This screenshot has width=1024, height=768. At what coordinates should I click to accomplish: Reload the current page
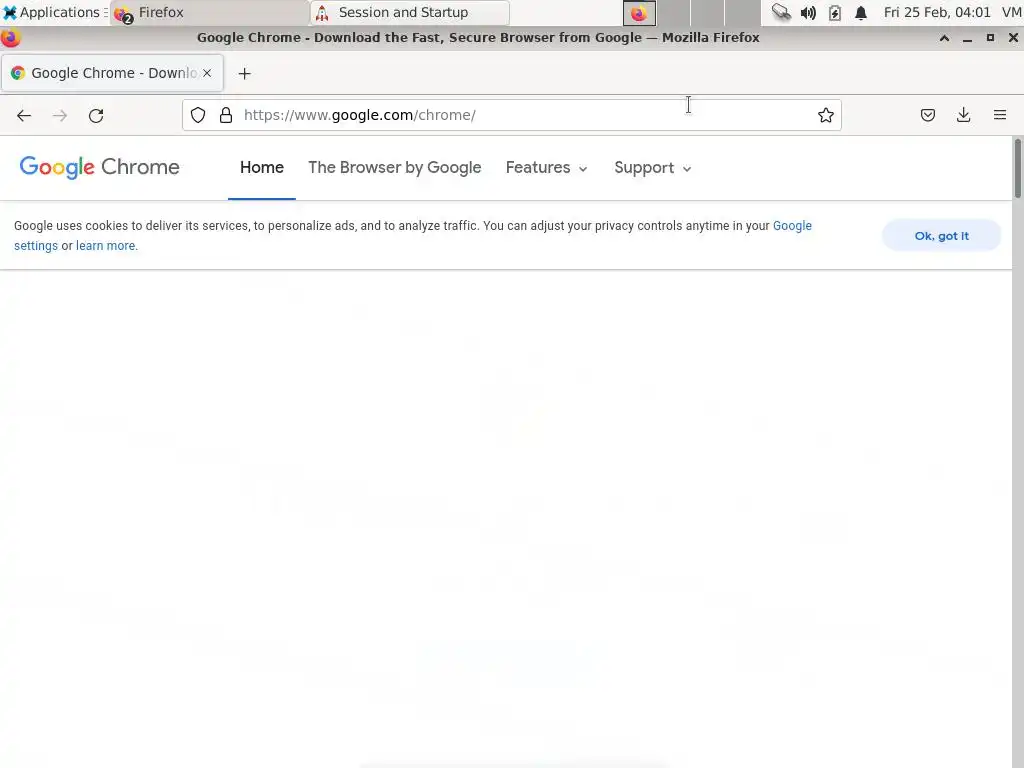tap(96, 116)
